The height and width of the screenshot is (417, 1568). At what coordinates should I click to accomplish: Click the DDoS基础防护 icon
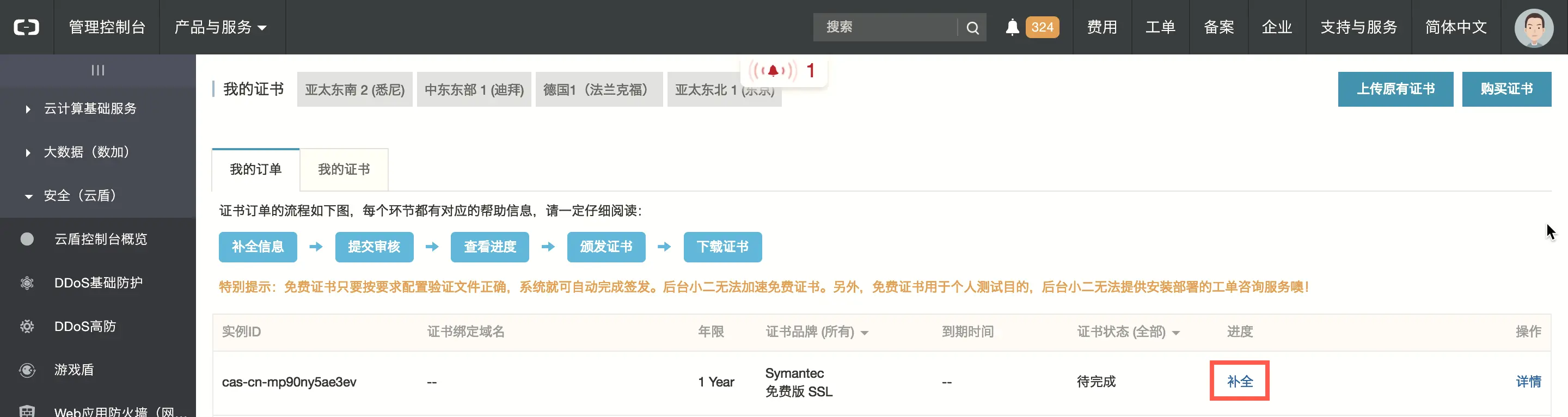27,283
